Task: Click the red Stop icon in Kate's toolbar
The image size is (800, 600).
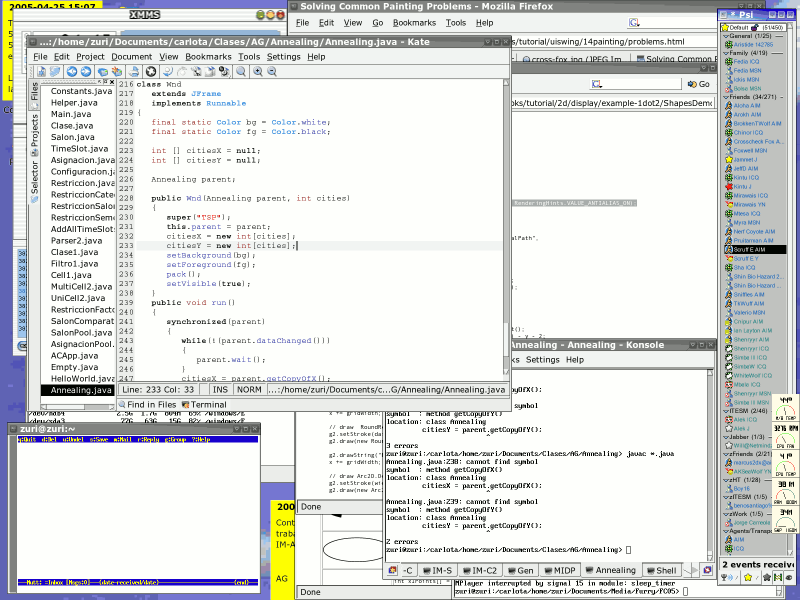Action: pos(150,72)
